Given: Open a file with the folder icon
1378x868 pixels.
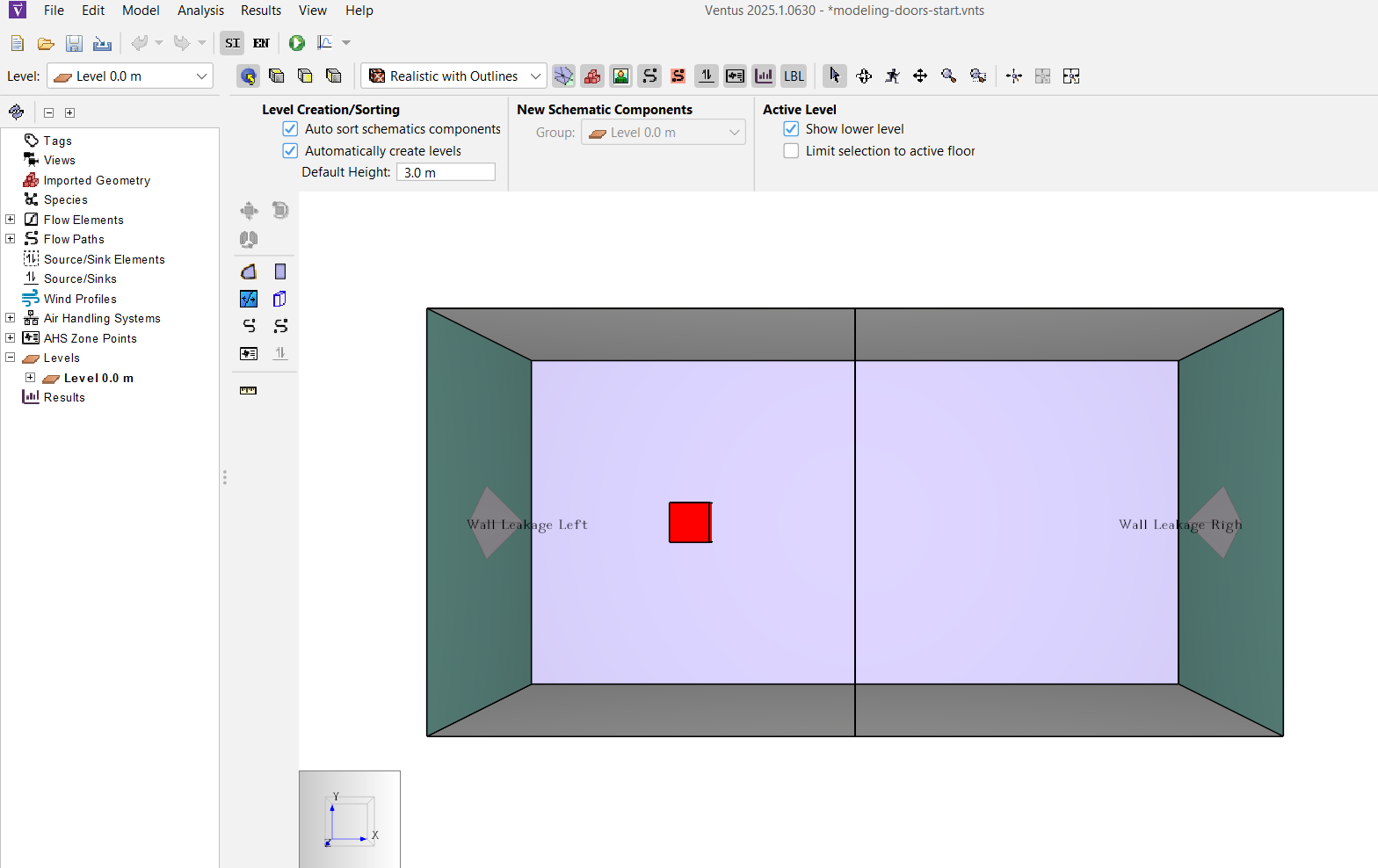Looking at the screenshot, I should tap(46, 43).
